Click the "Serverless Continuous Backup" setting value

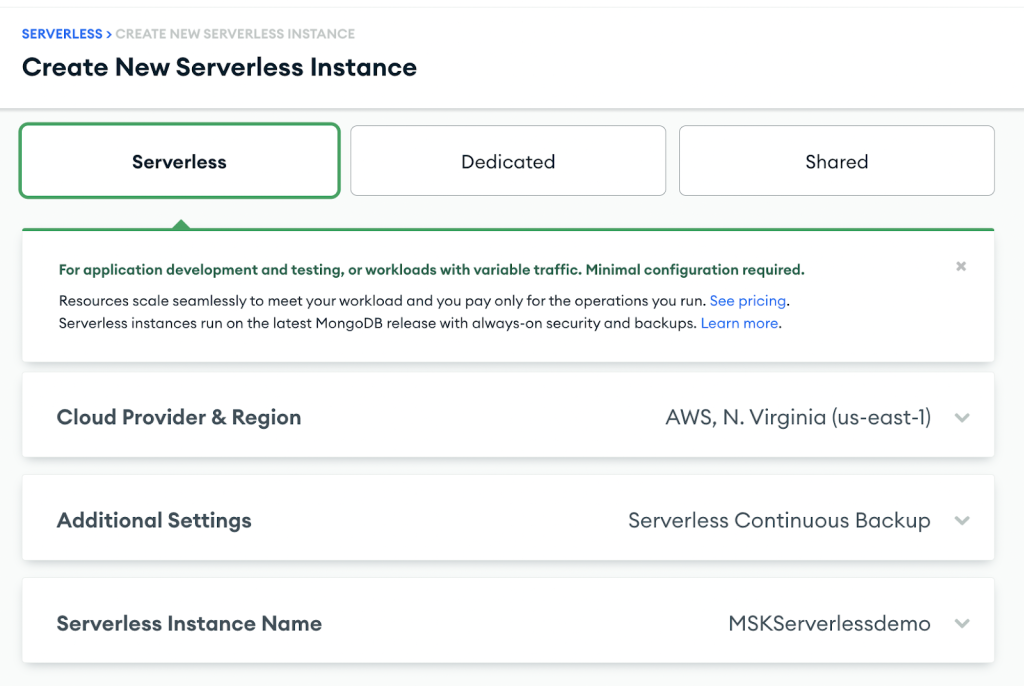(778, 520)
